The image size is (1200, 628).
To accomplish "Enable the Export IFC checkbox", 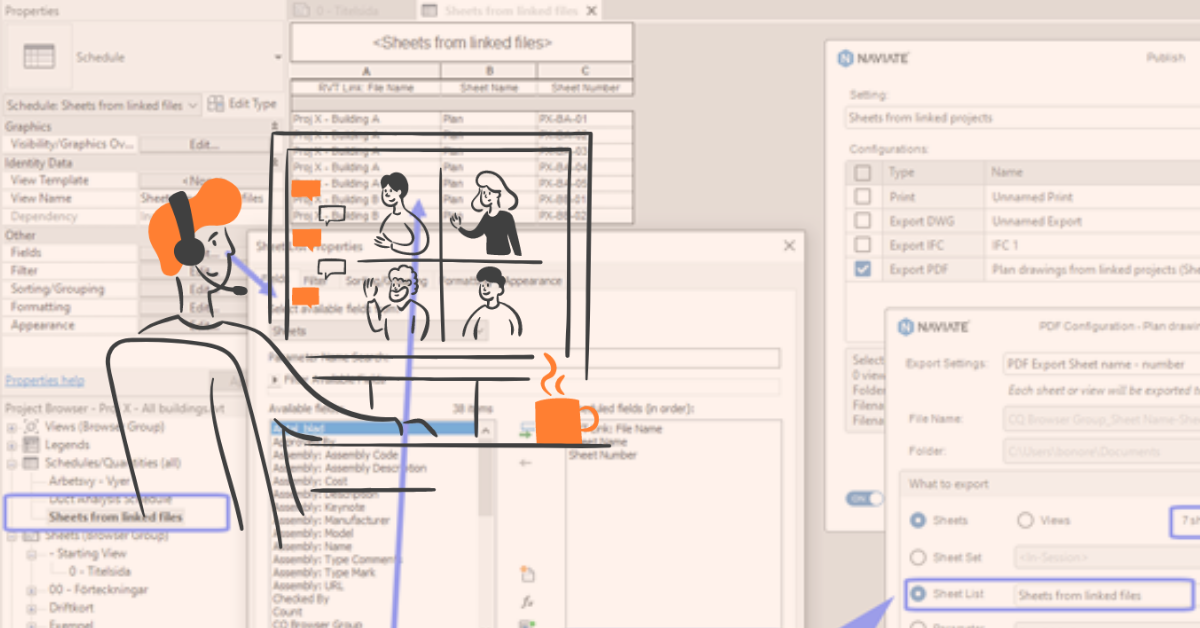I will [862, 245].
